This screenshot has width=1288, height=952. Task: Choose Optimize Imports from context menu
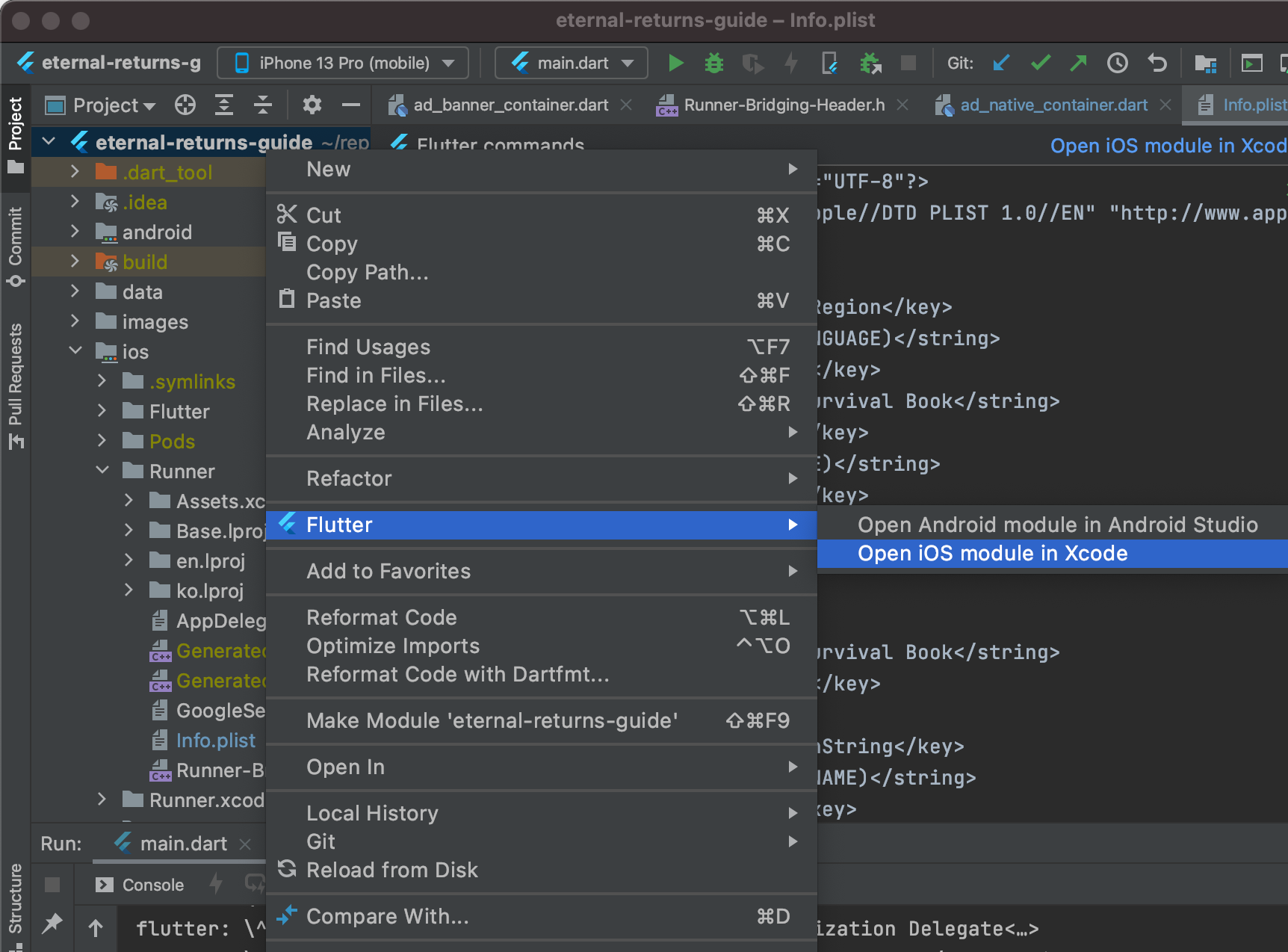542,646
